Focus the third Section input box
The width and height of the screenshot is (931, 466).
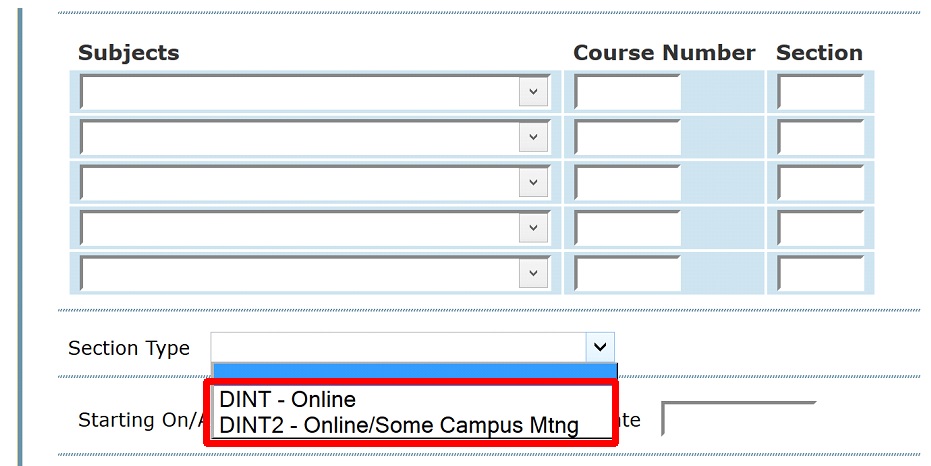pyautogui.click(x=820, y=183)
